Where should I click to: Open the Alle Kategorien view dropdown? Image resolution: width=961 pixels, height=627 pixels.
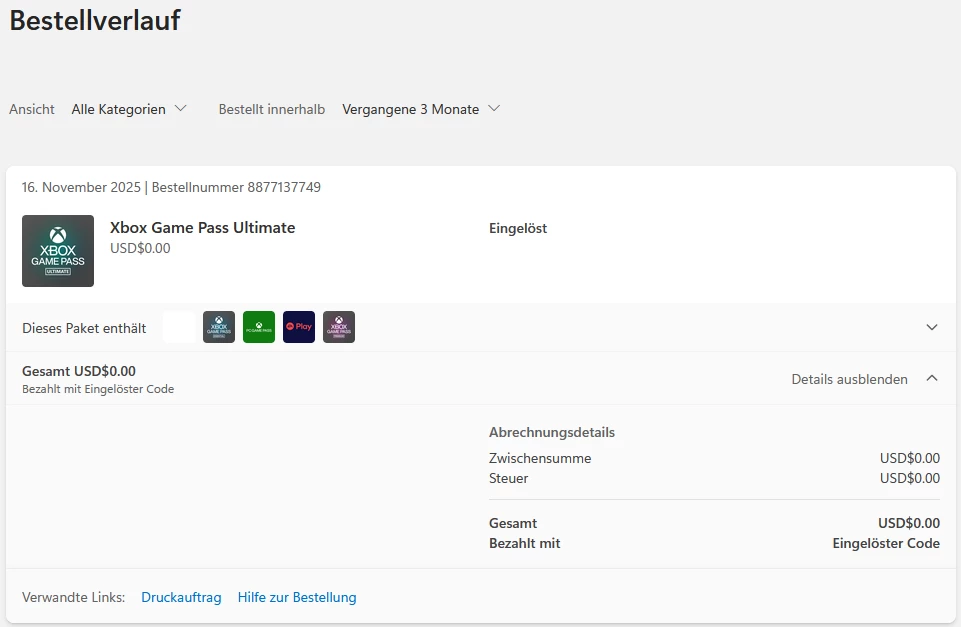(129, 109)
